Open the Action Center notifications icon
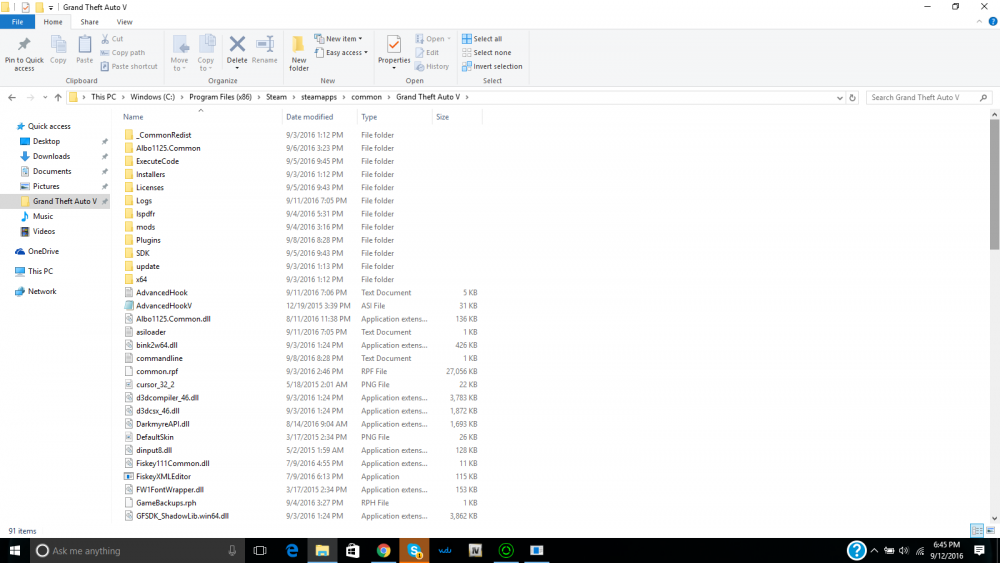The width and height of the screenshot is (1000, 563). click(x=980, y=550)
